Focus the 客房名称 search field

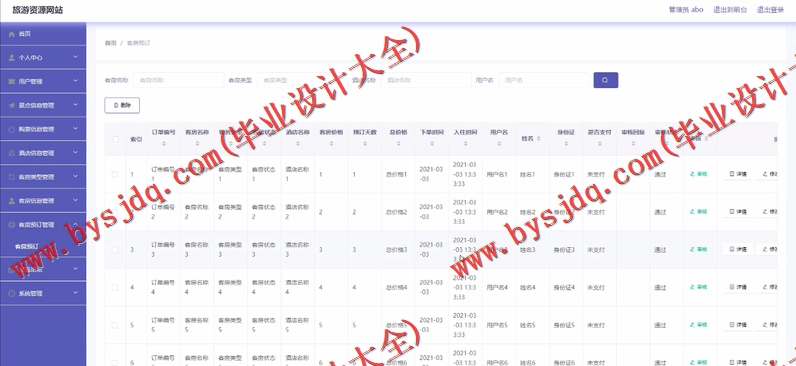(179, 80)
